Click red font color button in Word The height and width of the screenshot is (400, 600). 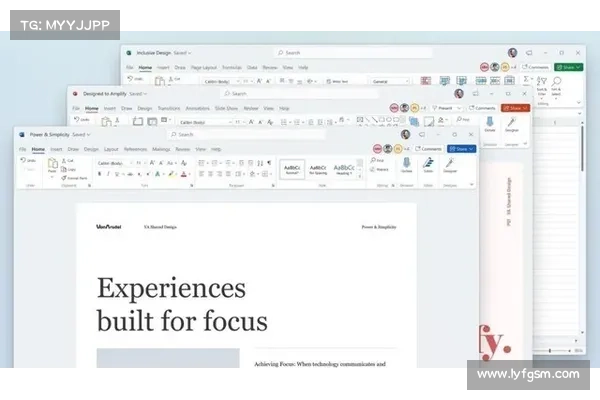click(184, 174)
